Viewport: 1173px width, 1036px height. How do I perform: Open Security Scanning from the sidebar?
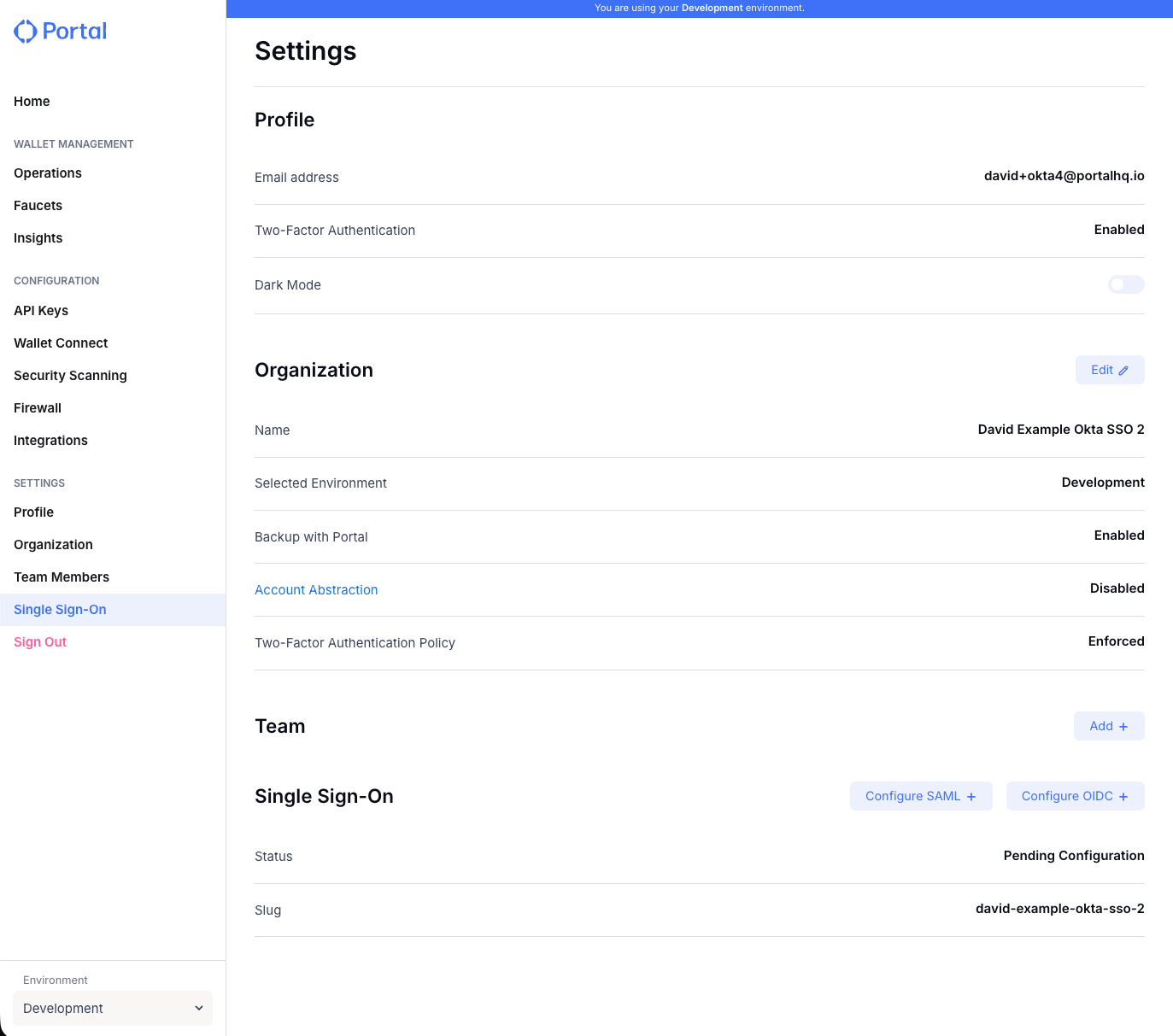(70, 375)
